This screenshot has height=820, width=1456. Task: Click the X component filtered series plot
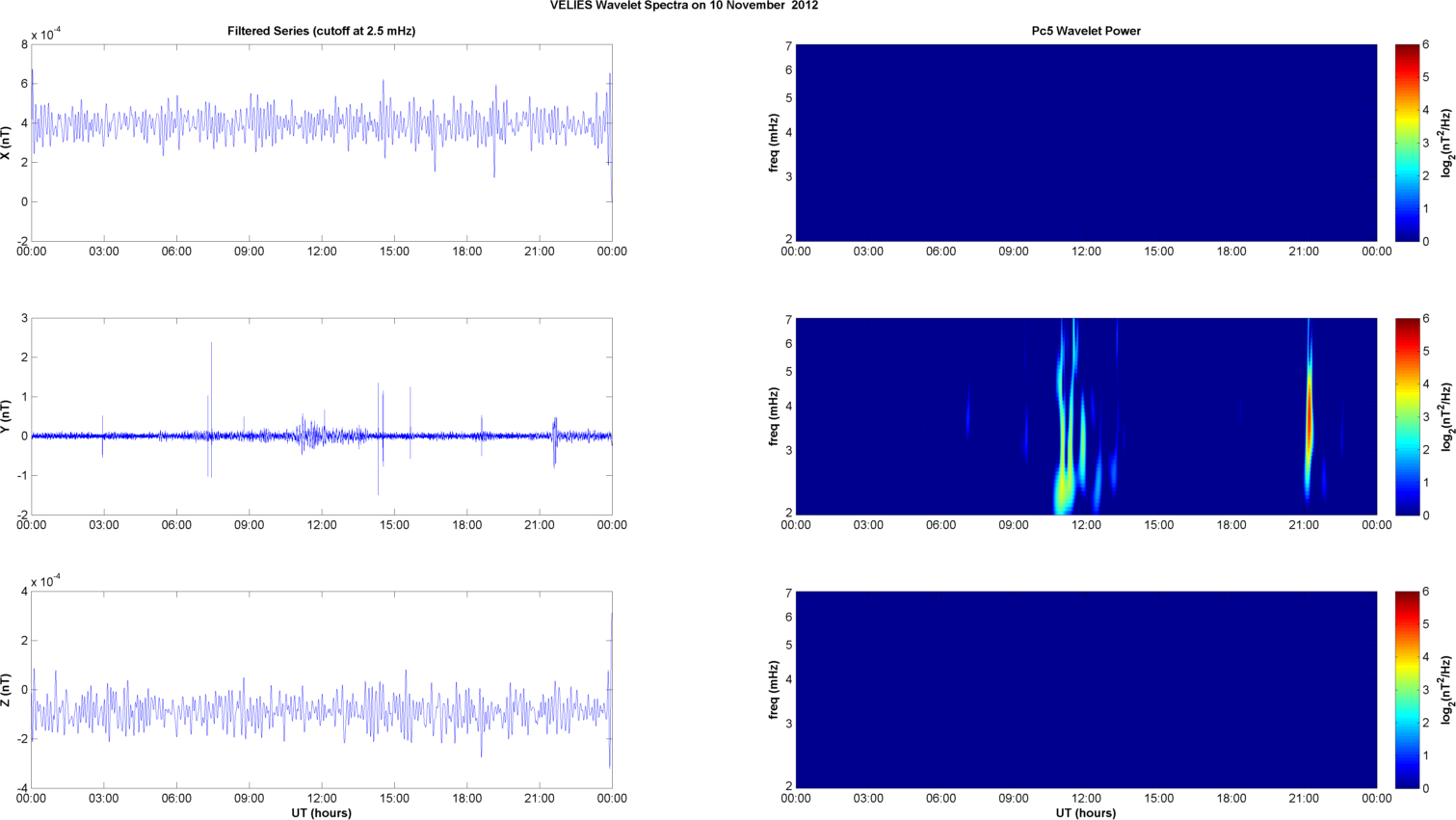tap(322, 143)
